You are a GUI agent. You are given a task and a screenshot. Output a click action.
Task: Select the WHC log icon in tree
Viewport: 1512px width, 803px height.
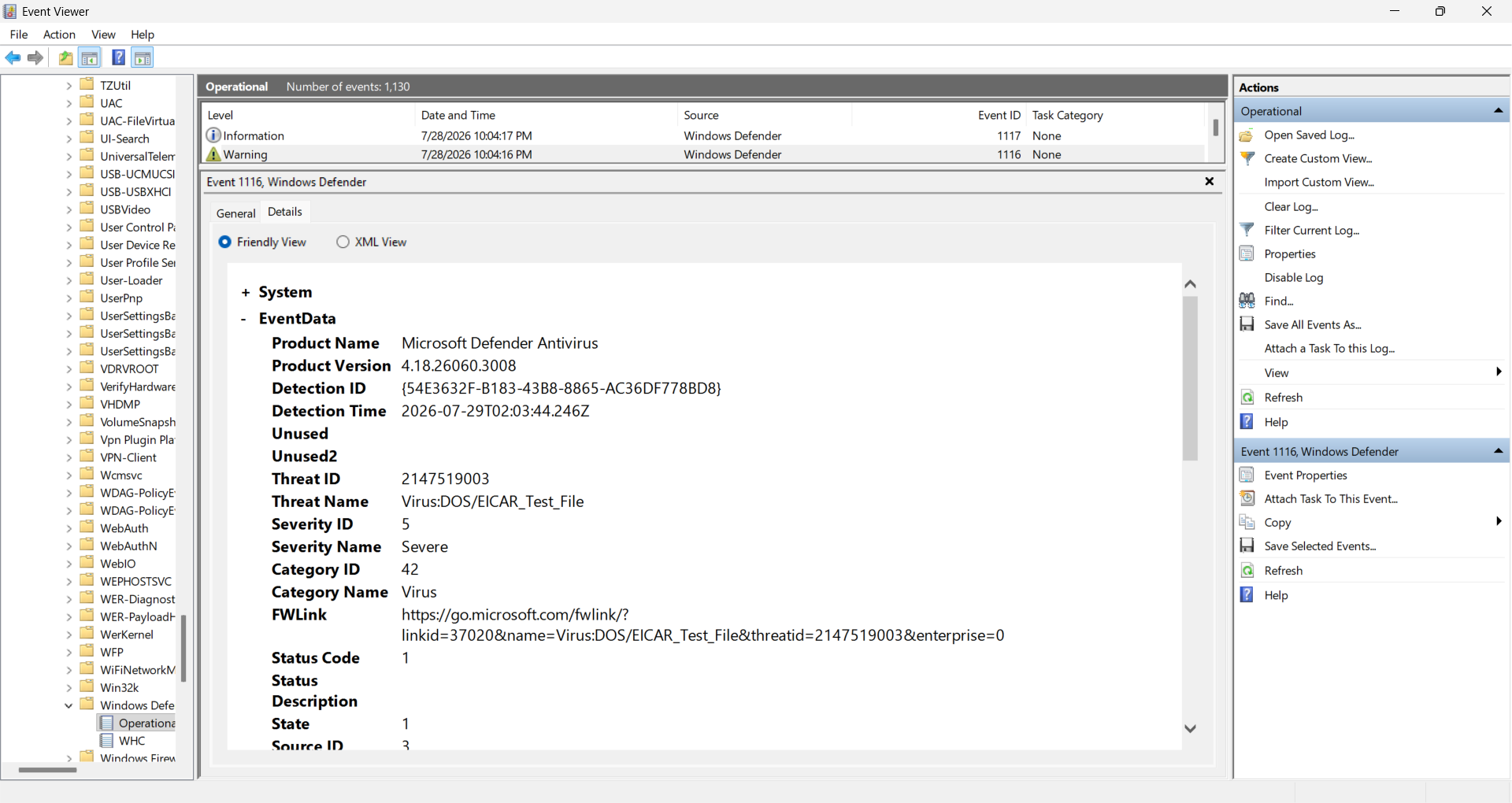pyautogui.click(x=107, y=741)
